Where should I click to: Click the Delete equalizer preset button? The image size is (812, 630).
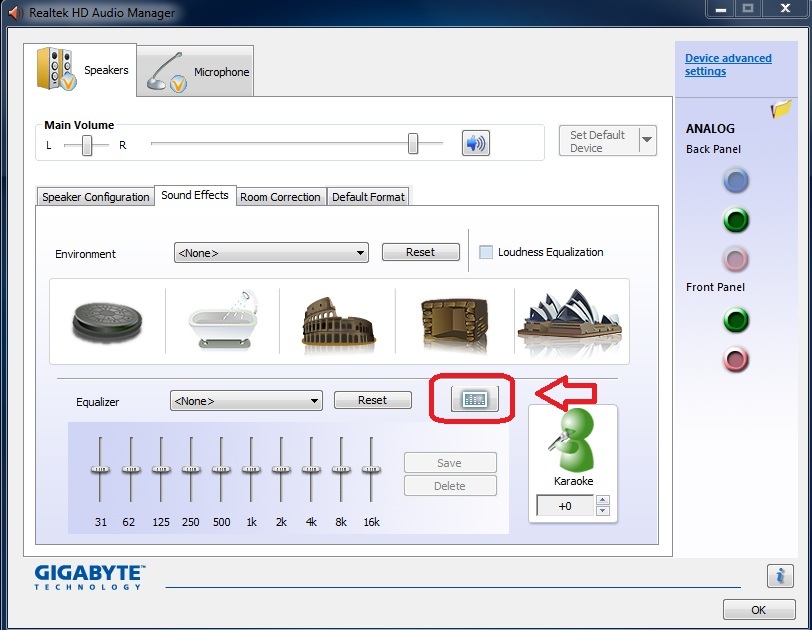(450, 486)
